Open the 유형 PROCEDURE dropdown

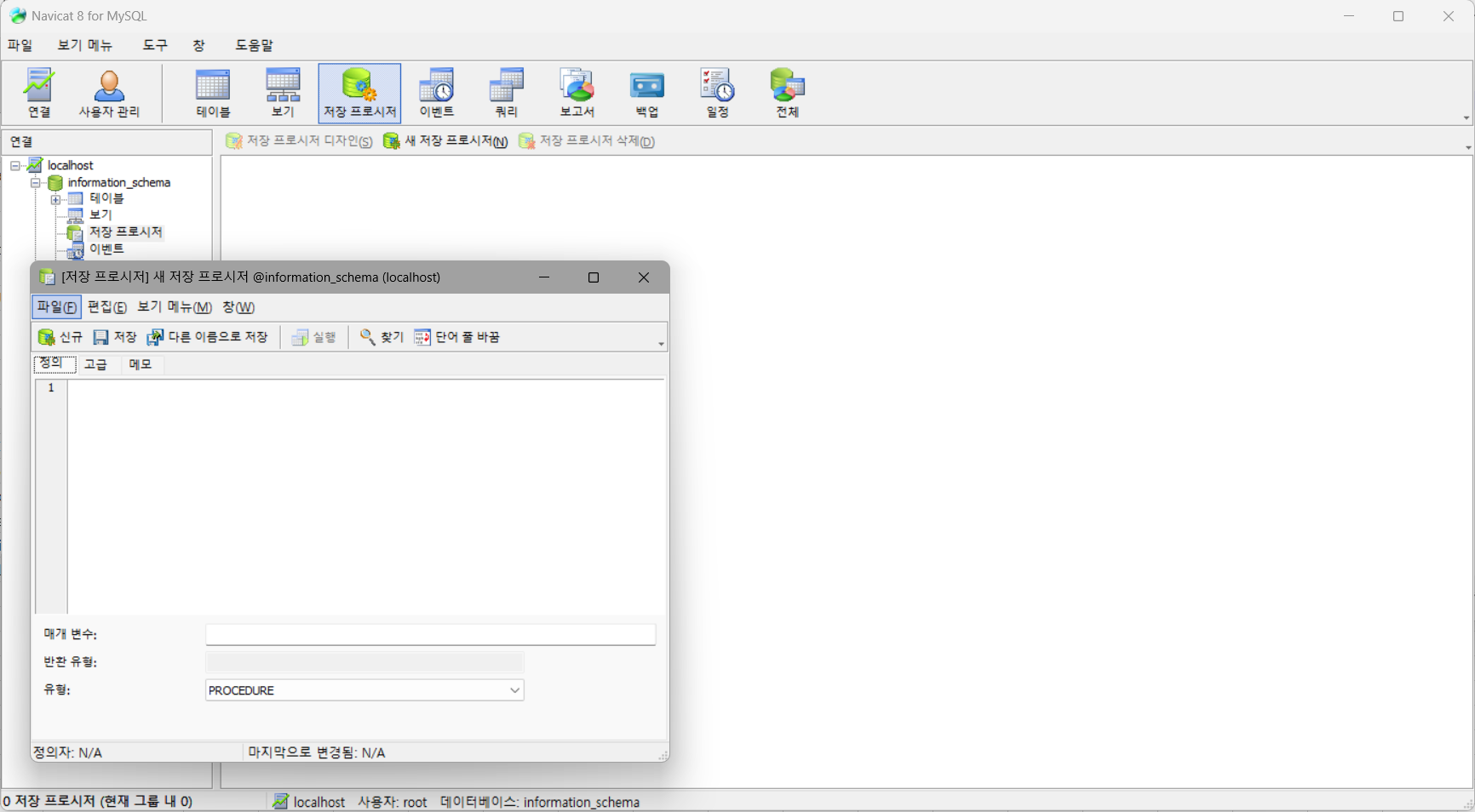[x=514, y=690]
